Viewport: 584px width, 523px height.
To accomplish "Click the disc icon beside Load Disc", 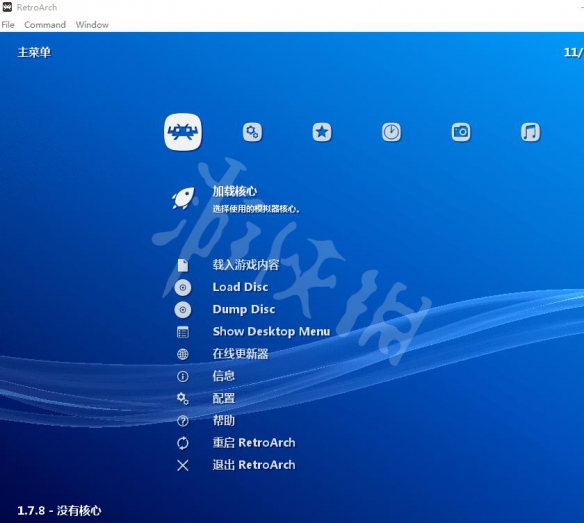I will coord(183,288).
